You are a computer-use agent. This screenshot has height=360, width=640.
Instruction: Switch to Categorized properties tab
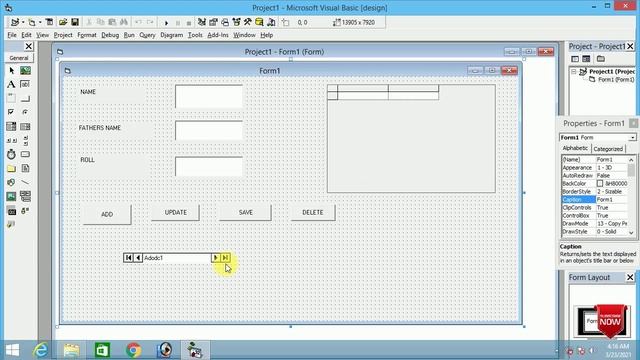[608, 149]
